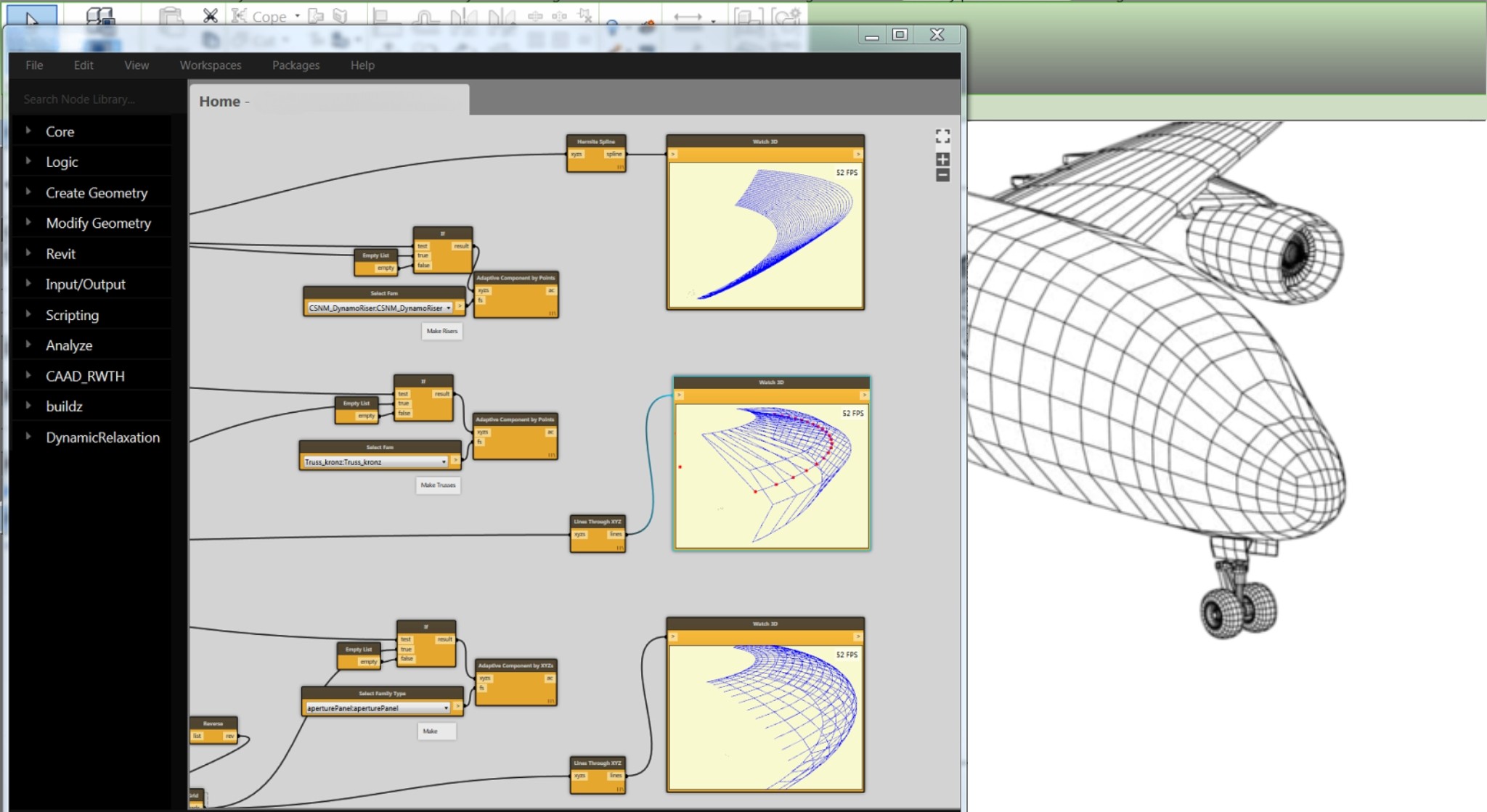Click the Make Trusses note label
Viewport: 1487px width, 812px height.
(438, 485)
